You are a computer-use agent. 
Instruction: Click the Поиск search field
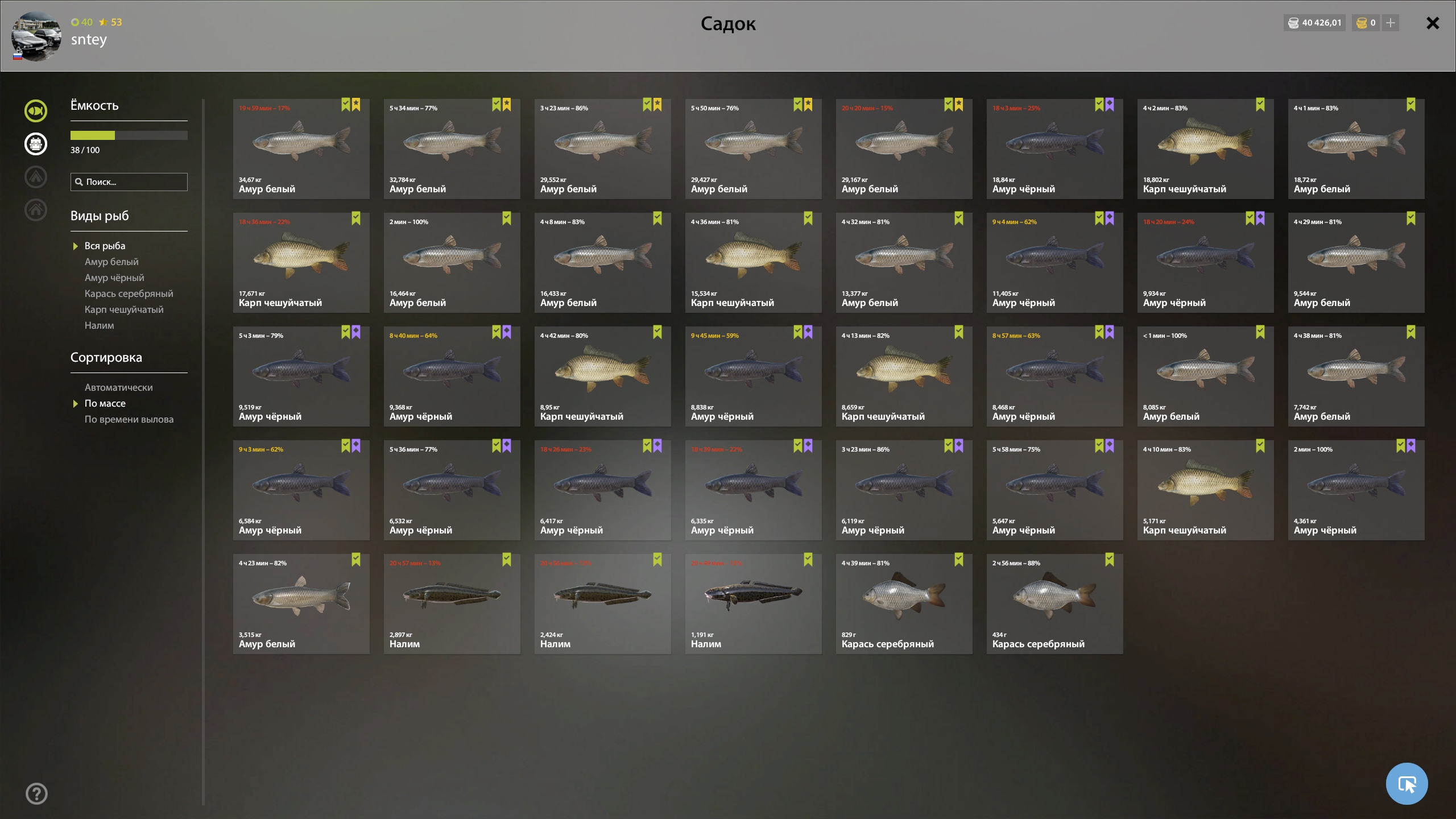[129, 182]
